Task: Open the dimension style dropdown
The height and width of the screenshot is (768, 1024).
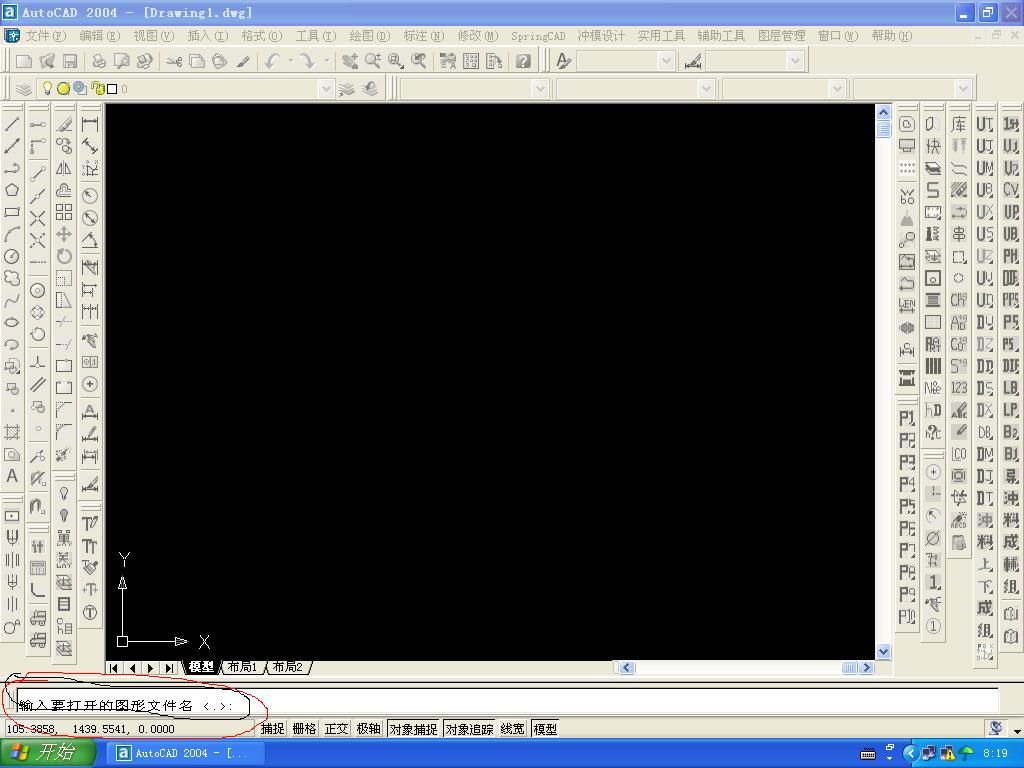Action: coord(795,61)
